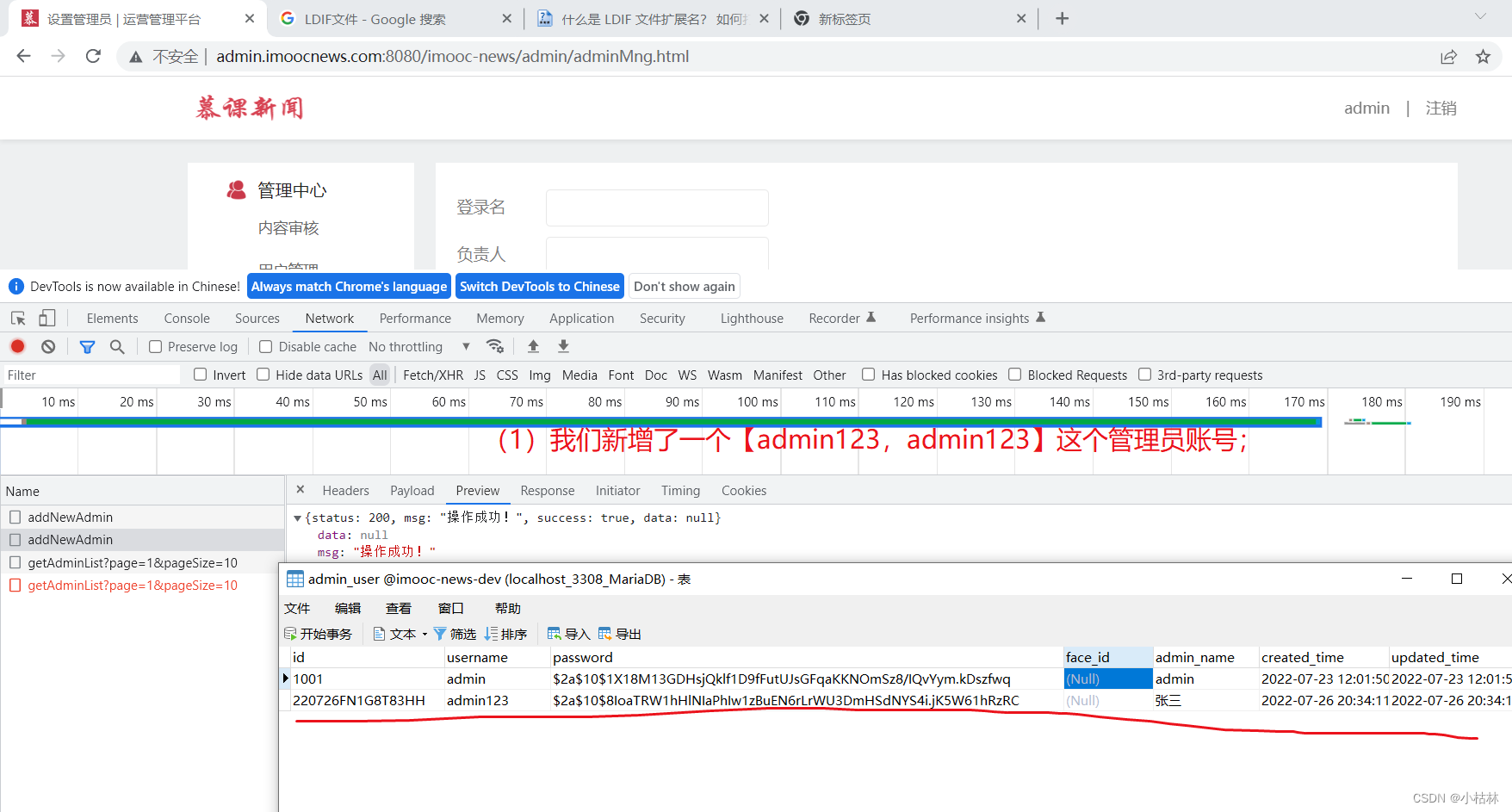
Task: Open 查看 menu in database window
Action: [399, 608]
